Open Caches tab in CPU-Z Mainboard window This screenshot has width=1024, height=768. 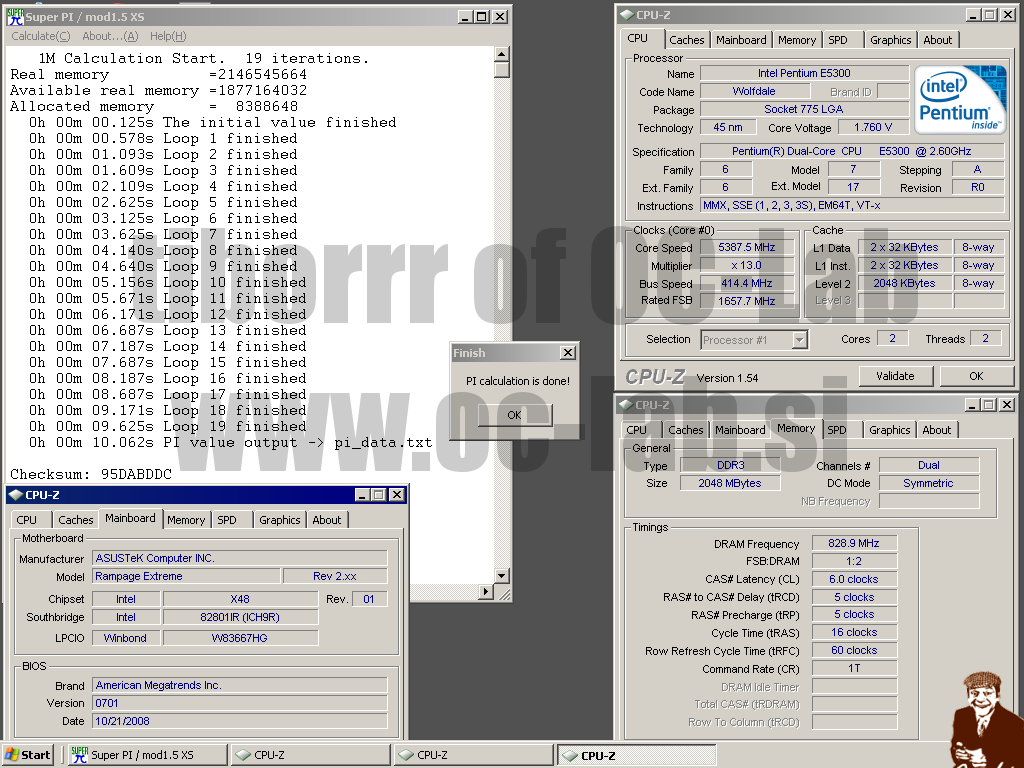[76, 520]
